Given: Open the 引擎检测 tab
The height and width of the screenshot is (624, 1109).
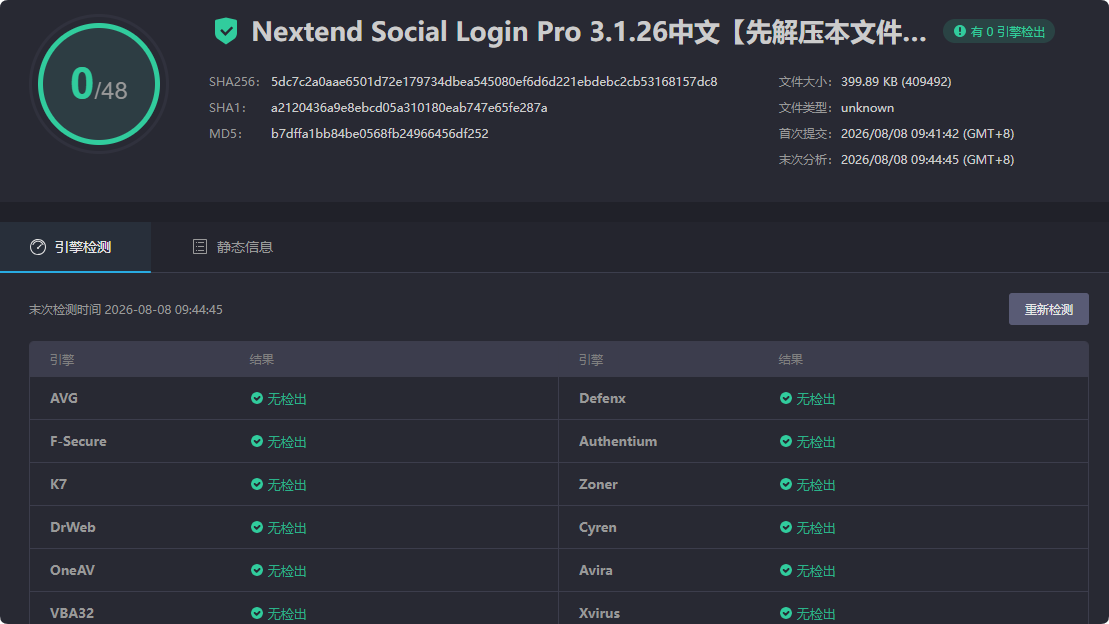Looking at the screenshot, I should coord(75,247).
